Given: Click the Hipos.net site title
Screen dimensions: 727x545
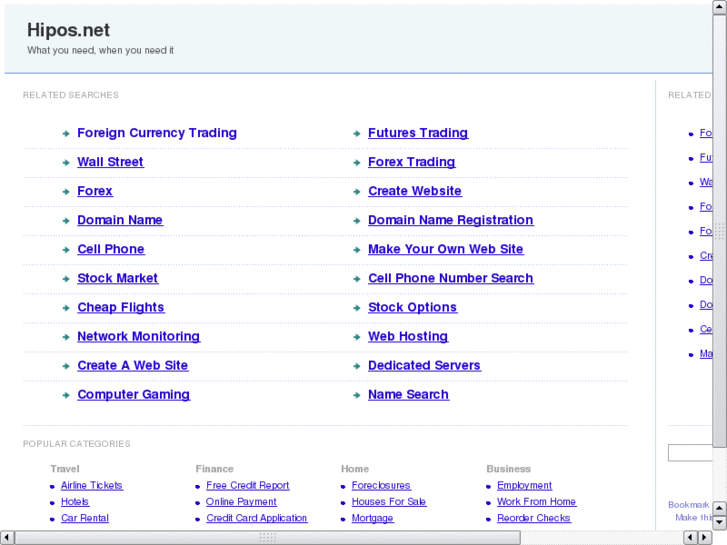Looking at the screenshot, I should (68, 30).
